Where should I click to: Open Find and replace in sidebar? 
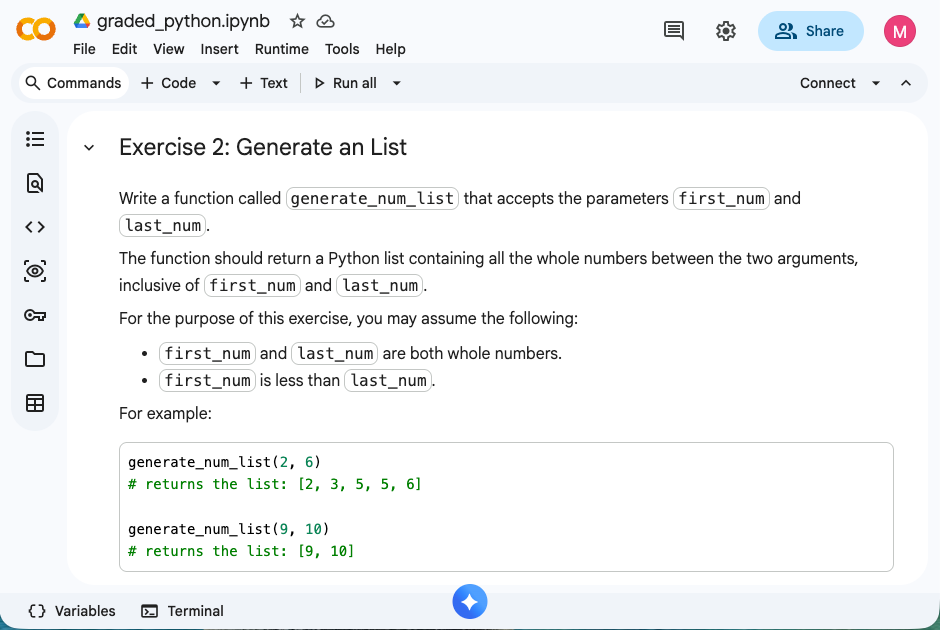(x=35, y=183)
